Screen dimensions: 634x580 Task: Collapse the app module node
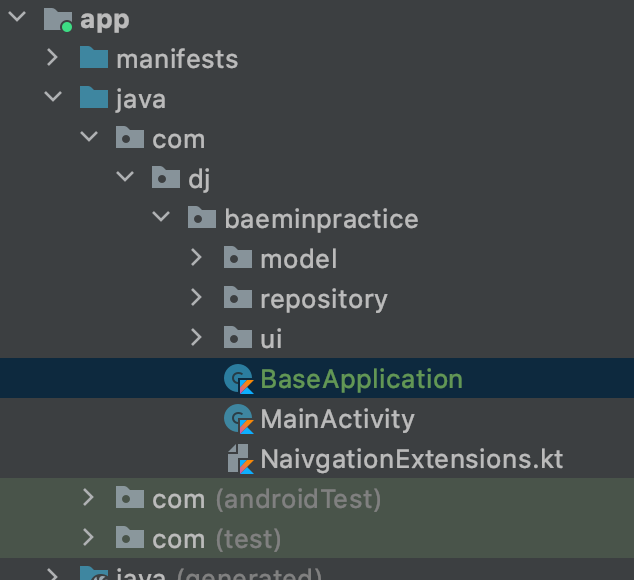pos(17,17)
